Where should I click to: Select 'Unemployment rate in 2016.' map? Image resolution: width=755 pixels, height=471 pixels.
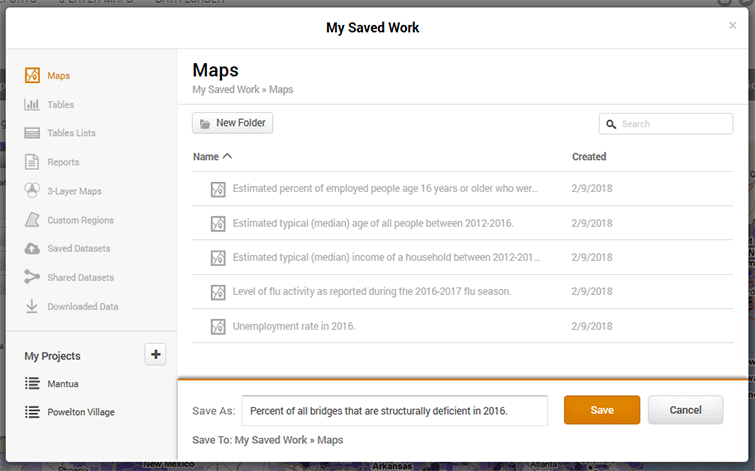[294, 326]
